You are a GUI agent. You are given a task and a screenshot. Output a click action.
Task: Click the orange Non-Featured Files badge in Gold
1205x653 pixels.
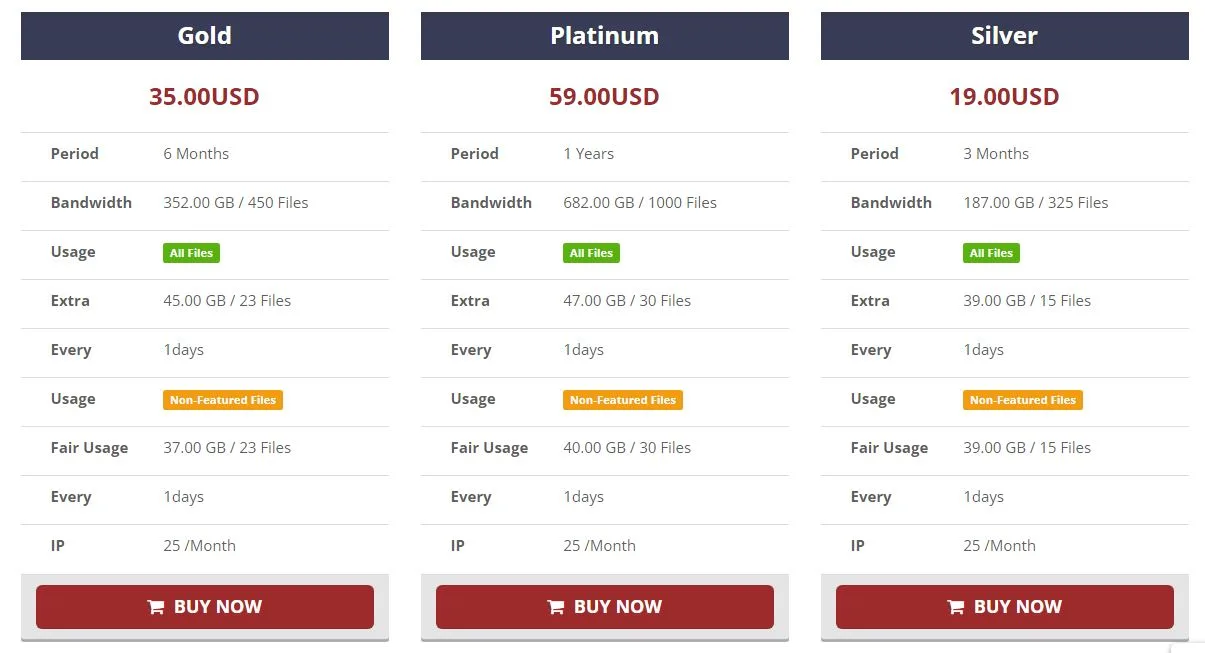tap(223, 400)
